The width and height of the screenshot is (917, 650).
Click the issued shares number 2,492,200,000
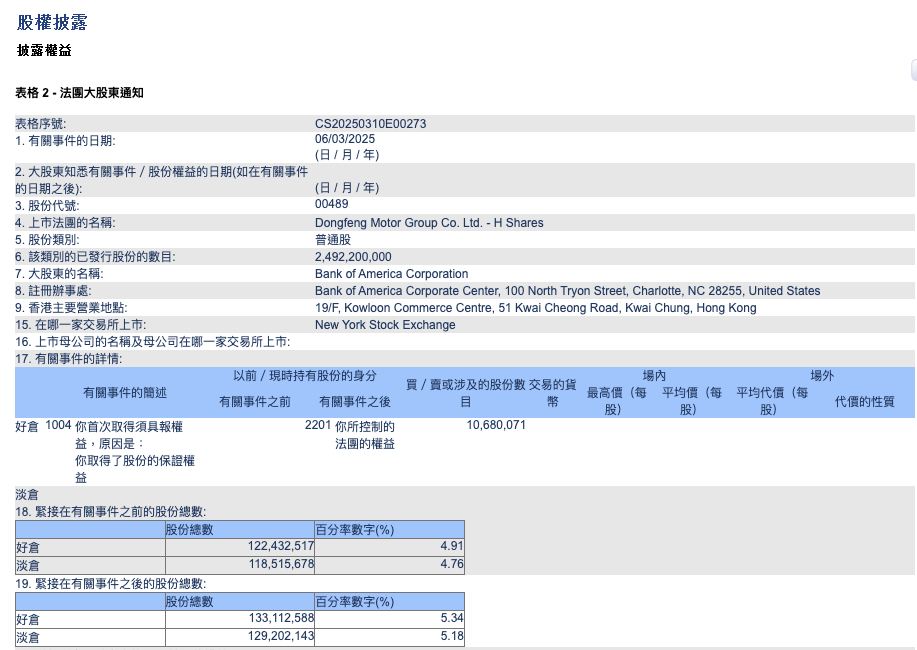tap(353, 257)
